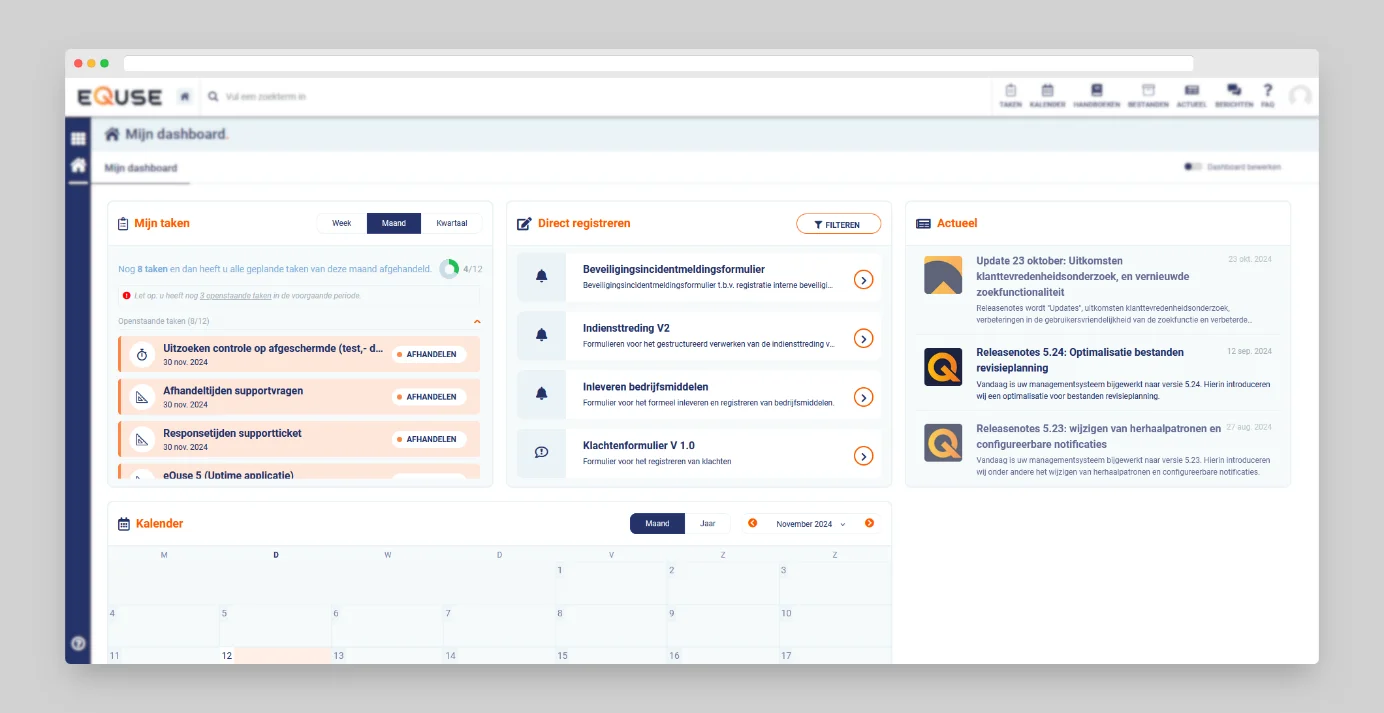
Task: Open Bestanden from the top toolbar
Action: pyautogui.click(x=1148, y=95)
